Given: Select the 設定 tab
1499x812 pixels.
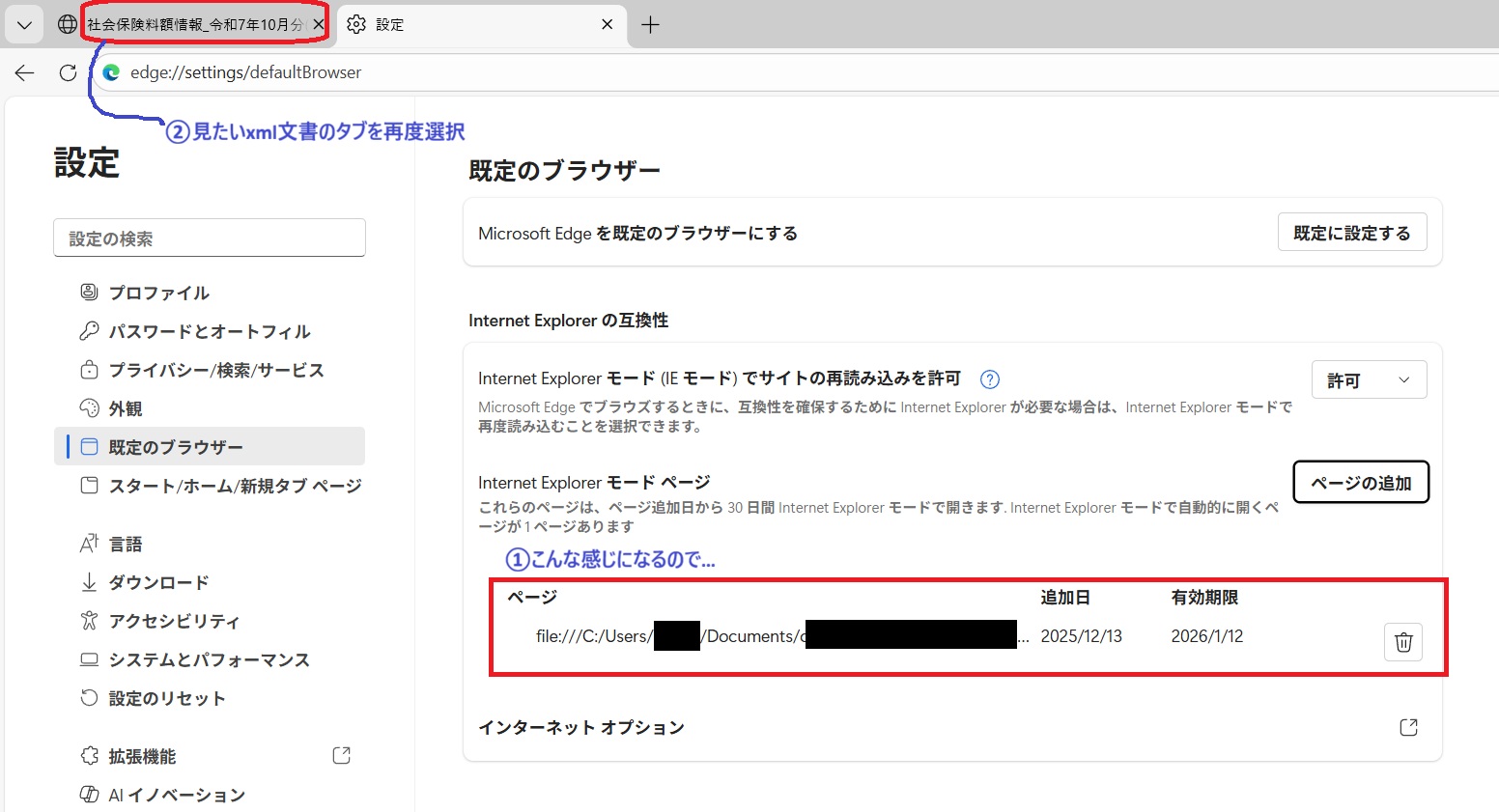Looking at the screenshot, I should tap(464, 25).
